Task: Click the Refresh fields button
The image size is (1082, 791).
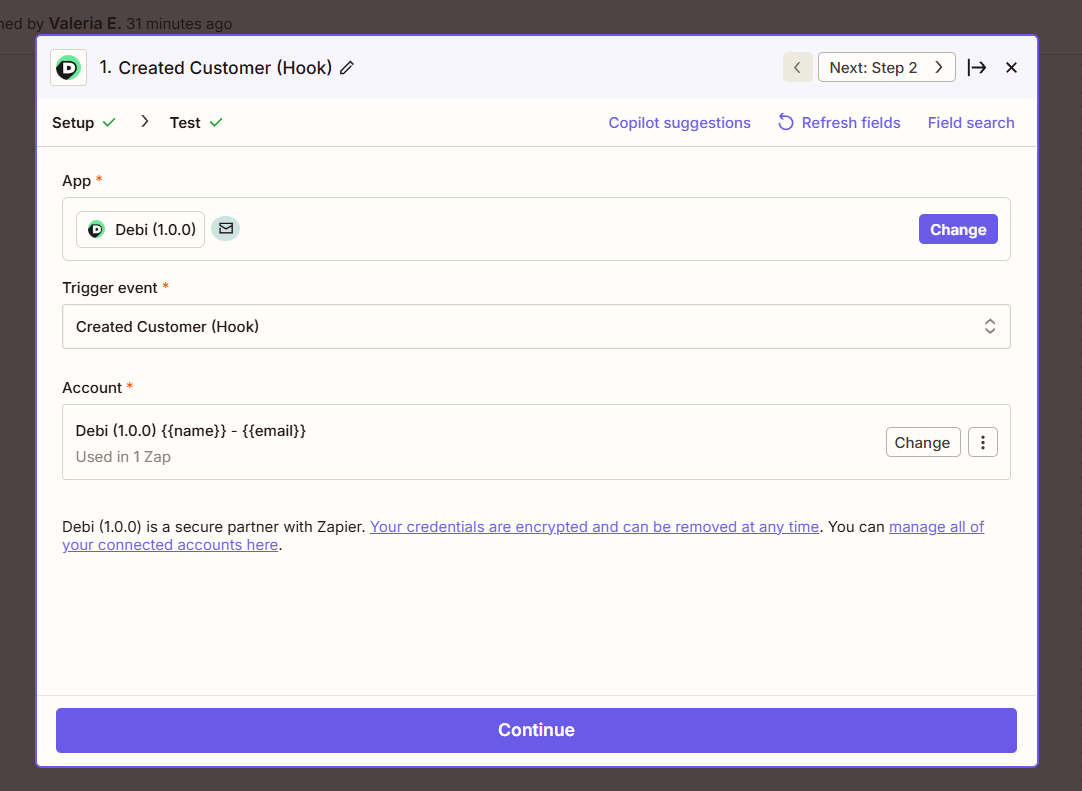Action: pyautogui.click(x=839, y=123)
